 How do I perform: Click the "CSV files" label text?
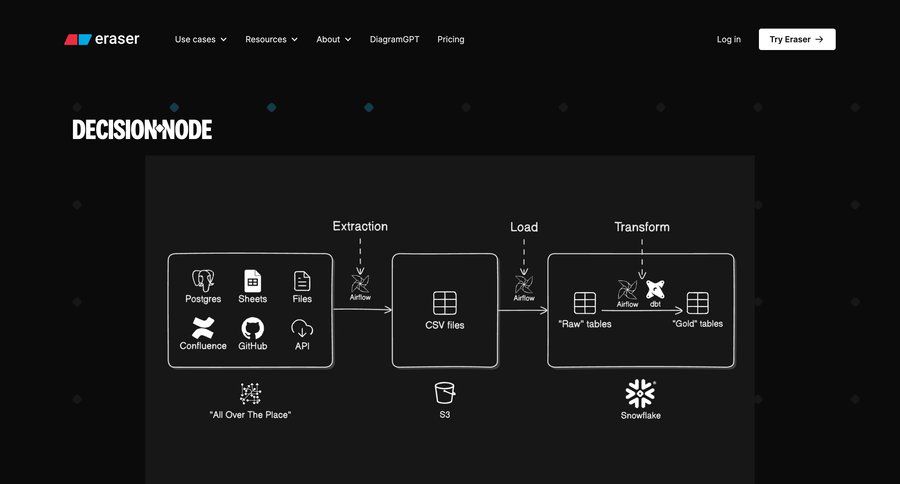pyautogui.click(x=445, y=325)
